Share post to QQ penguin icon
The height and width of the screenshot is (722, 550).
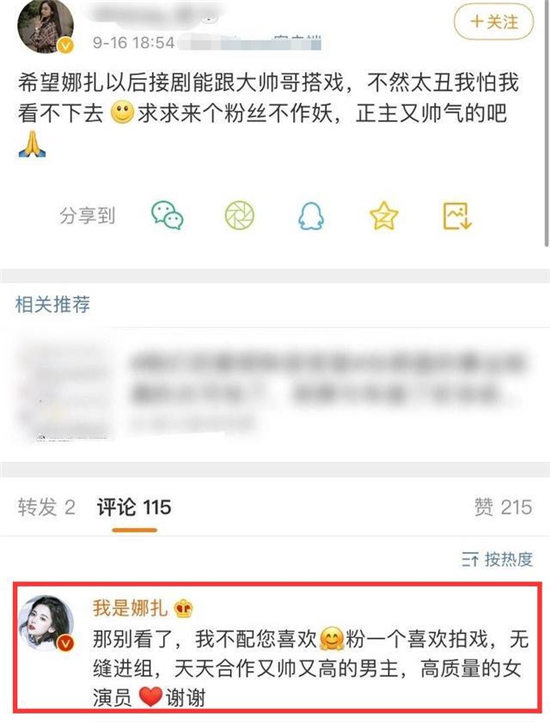tap(311, 215)
